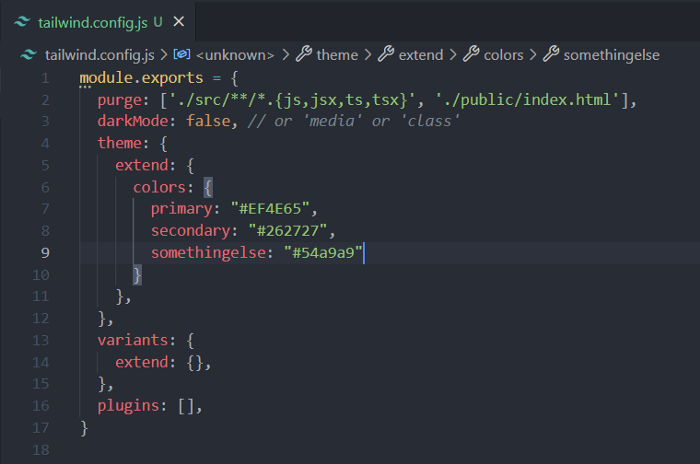Image resolution: width=700 pixels, height=464 pixels.
Task: Click the extend key on line 5
Action: click(142, 165)
